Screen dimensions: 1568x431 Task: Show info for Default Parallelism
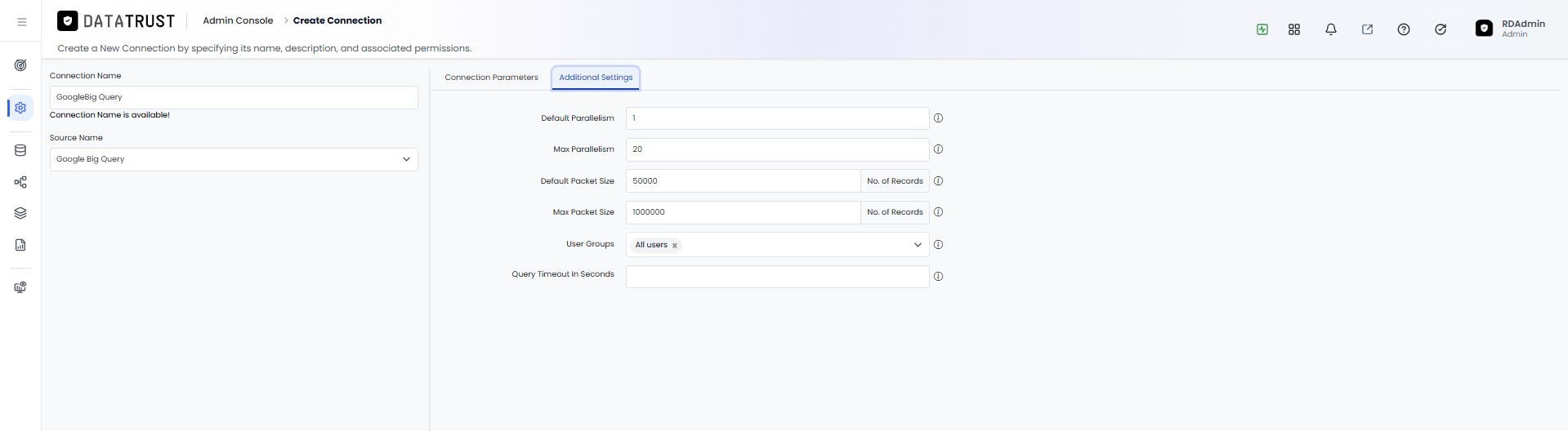pyautogui.click(x=938, y=118)
